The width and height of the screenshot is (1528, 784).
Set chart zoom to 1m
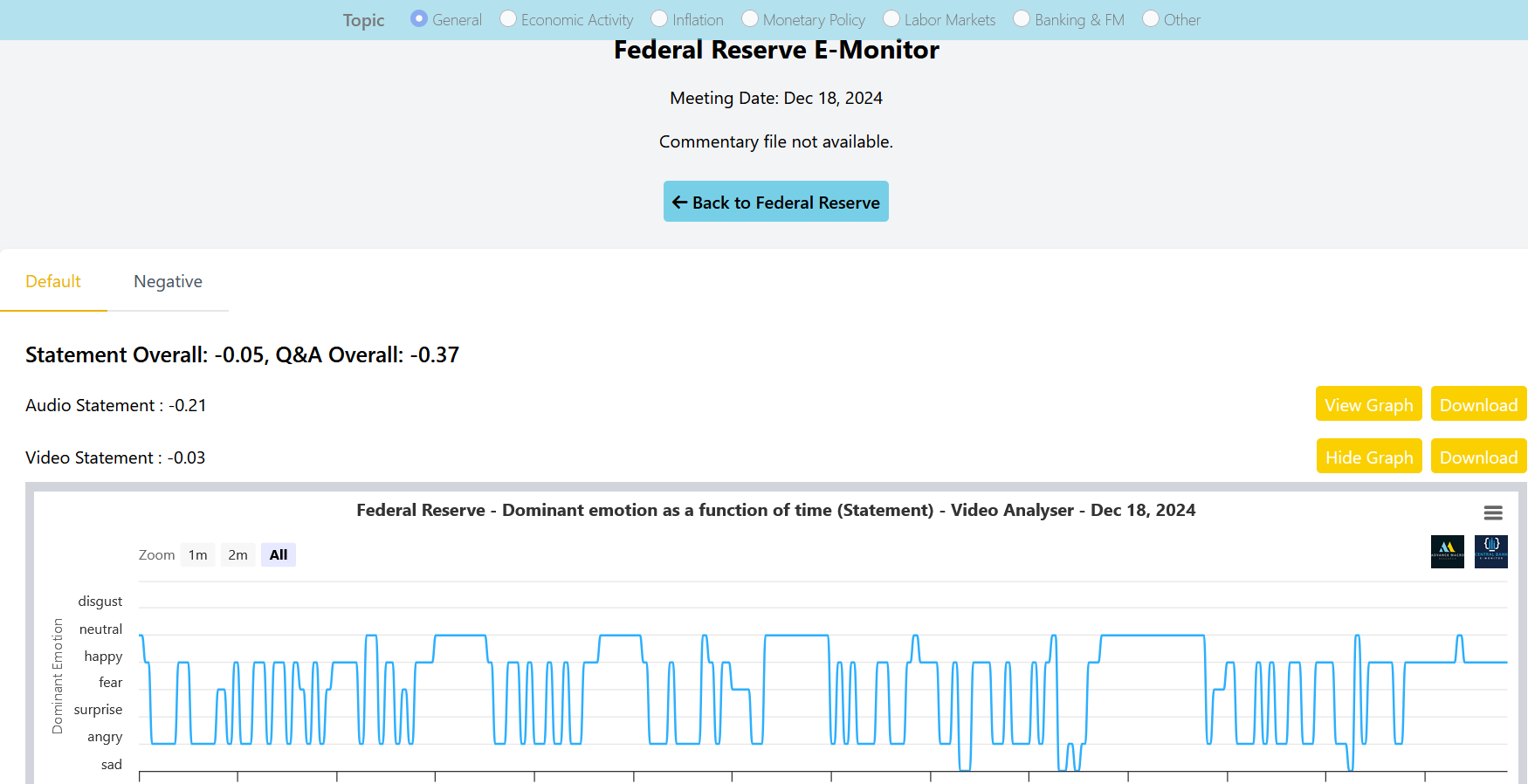coord(198,555)
